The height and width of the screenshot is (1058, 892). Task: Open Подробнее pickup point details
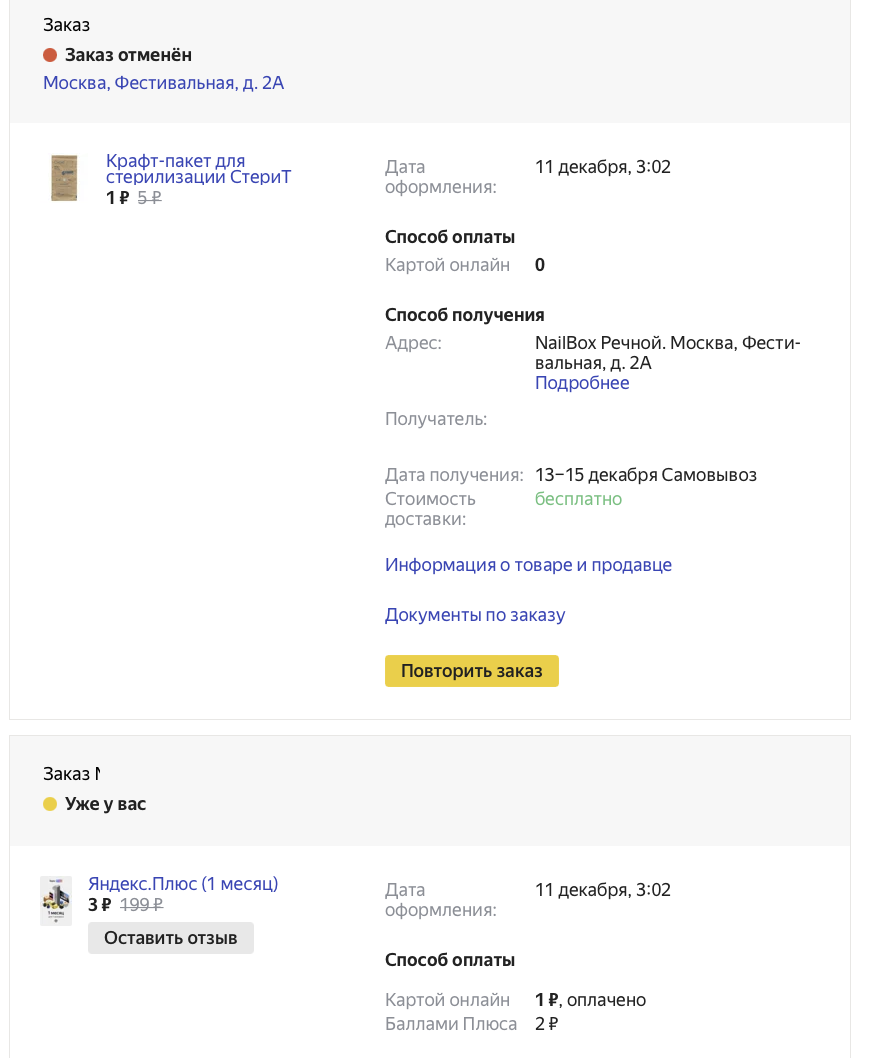[x=582, y=383]
